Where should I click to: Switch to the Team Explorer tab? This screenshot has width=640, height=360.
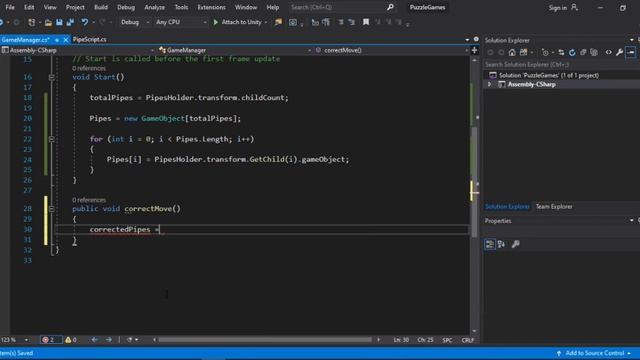(x=554, y=207)
